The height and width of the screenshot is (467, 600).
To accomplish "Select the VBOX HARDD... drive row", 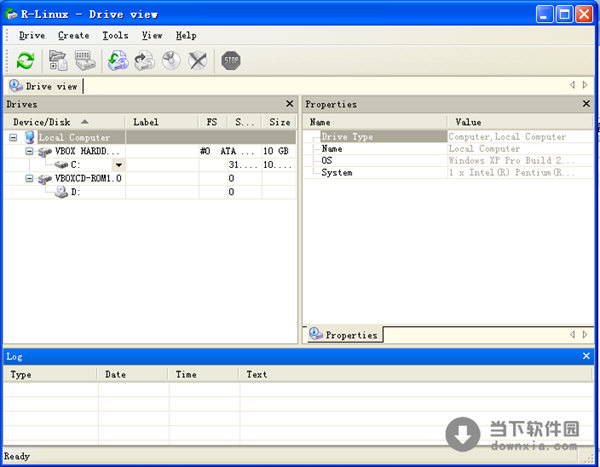I will 150,151.
